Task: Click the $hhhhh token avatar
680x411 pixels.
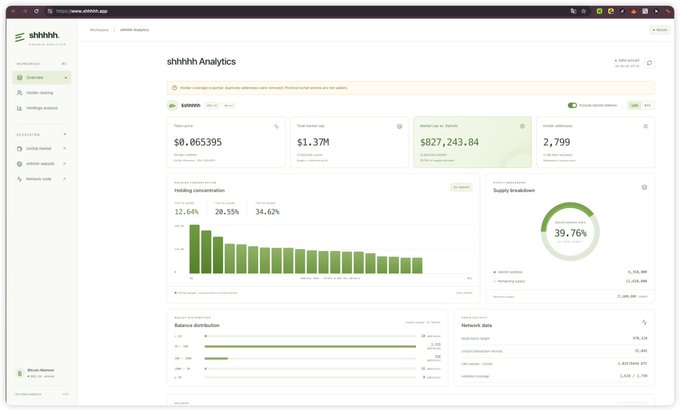Action: [173, 105]
